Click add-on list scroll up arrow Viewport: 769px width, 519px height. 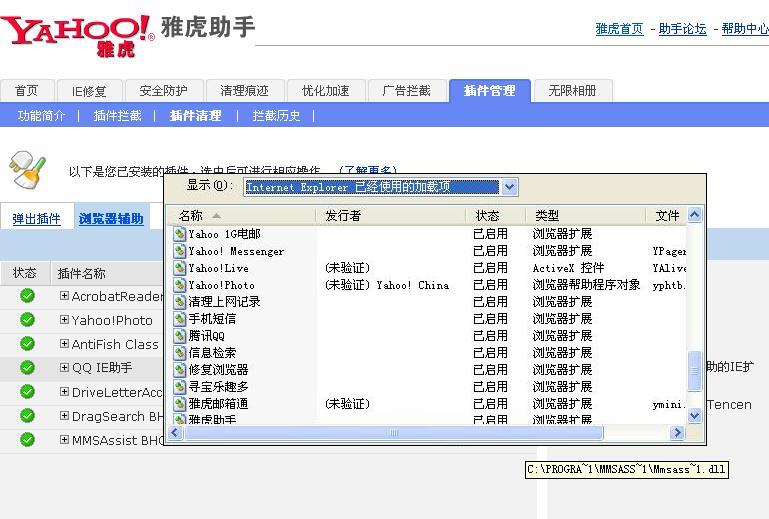point(694,214)
